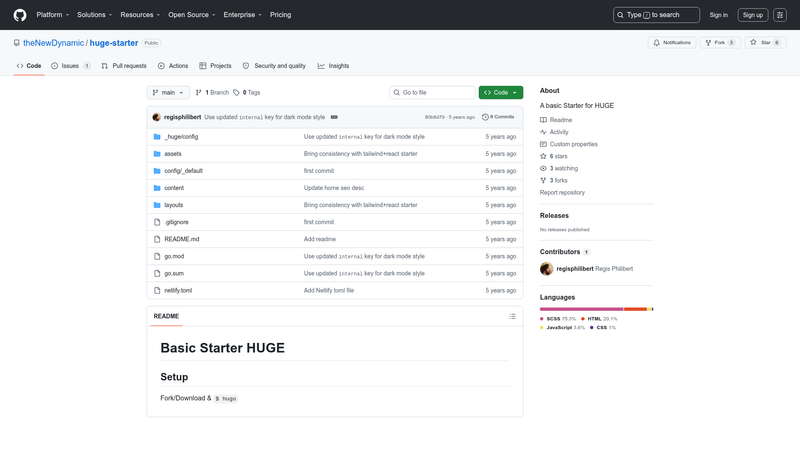Click the tag icon beside 0 Tags
The width and height of the screenshot is (800, 450).
click(x=236, y=92)
